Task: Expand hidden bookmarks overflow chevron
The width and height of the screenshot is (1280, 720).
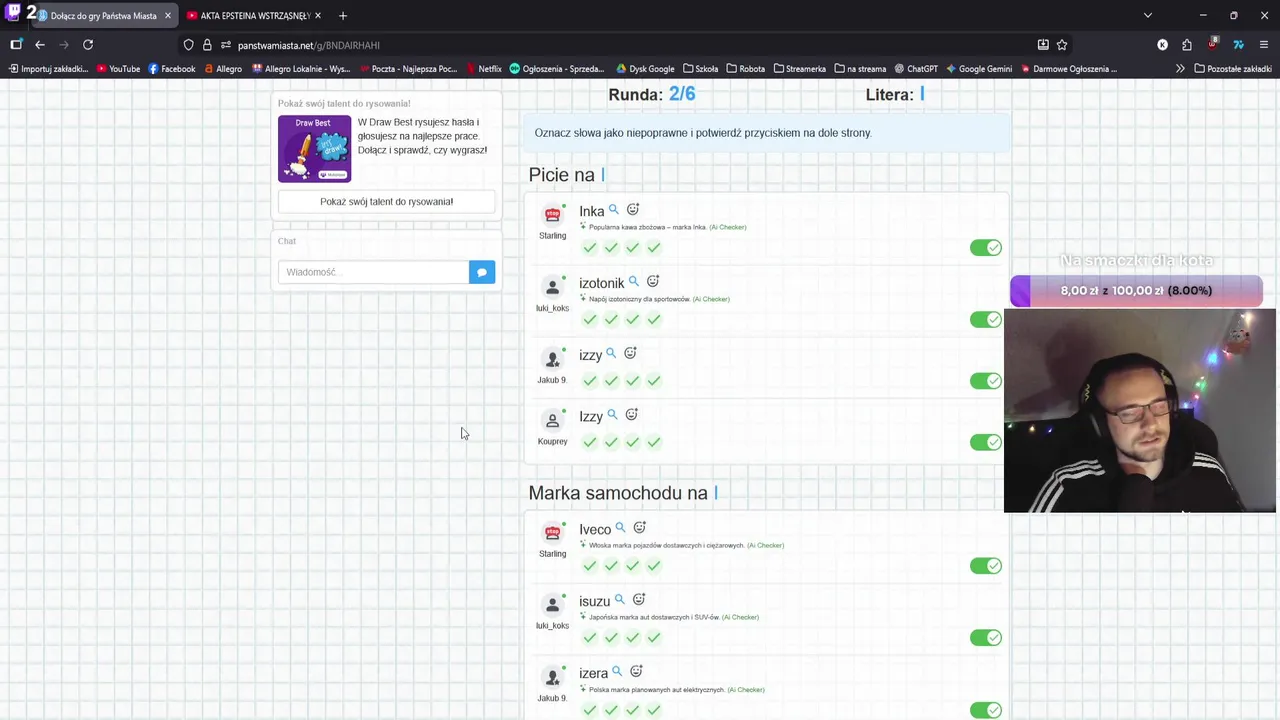Action: click(1181, 69)
